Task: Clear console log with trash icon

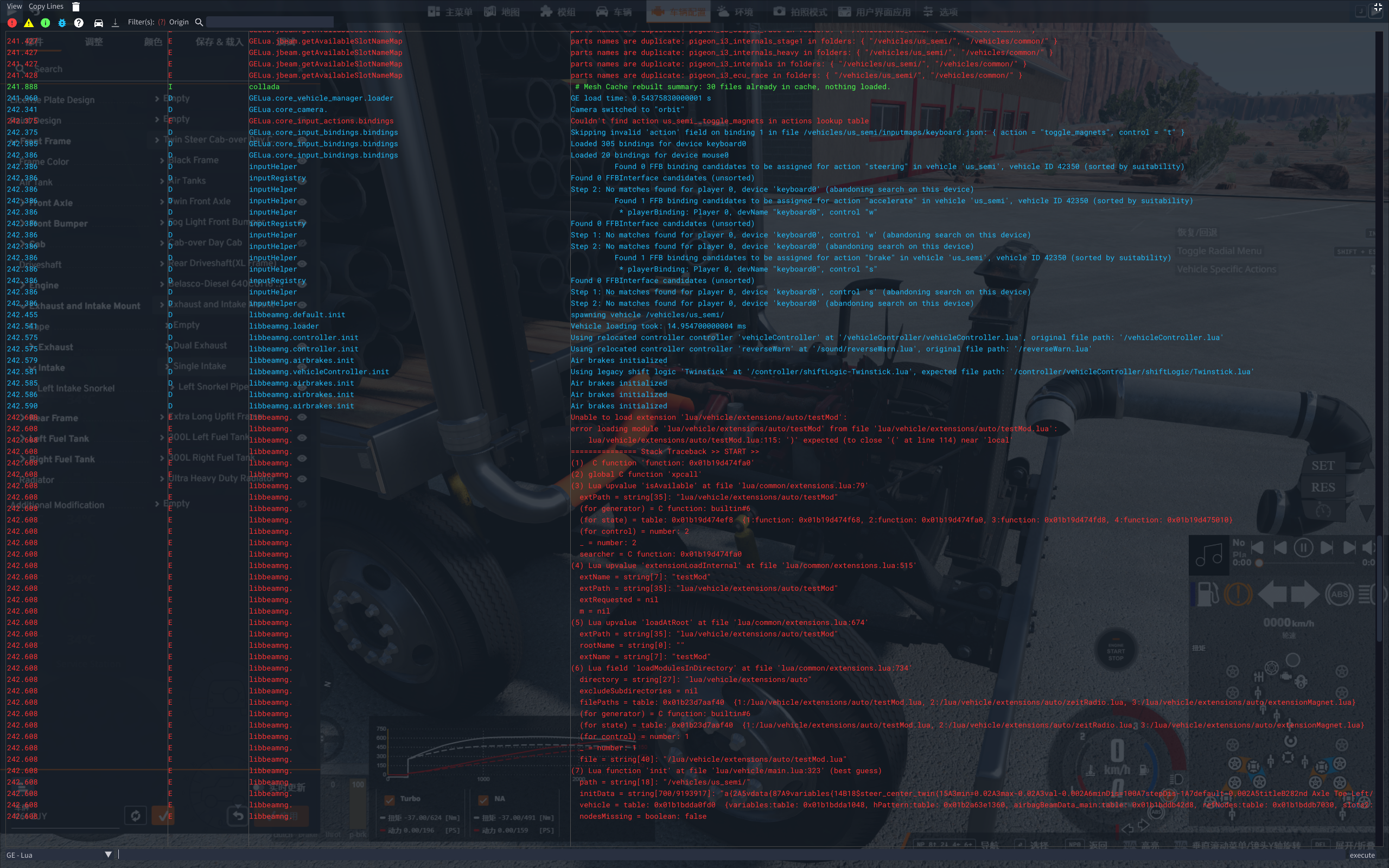Action: 76,7
